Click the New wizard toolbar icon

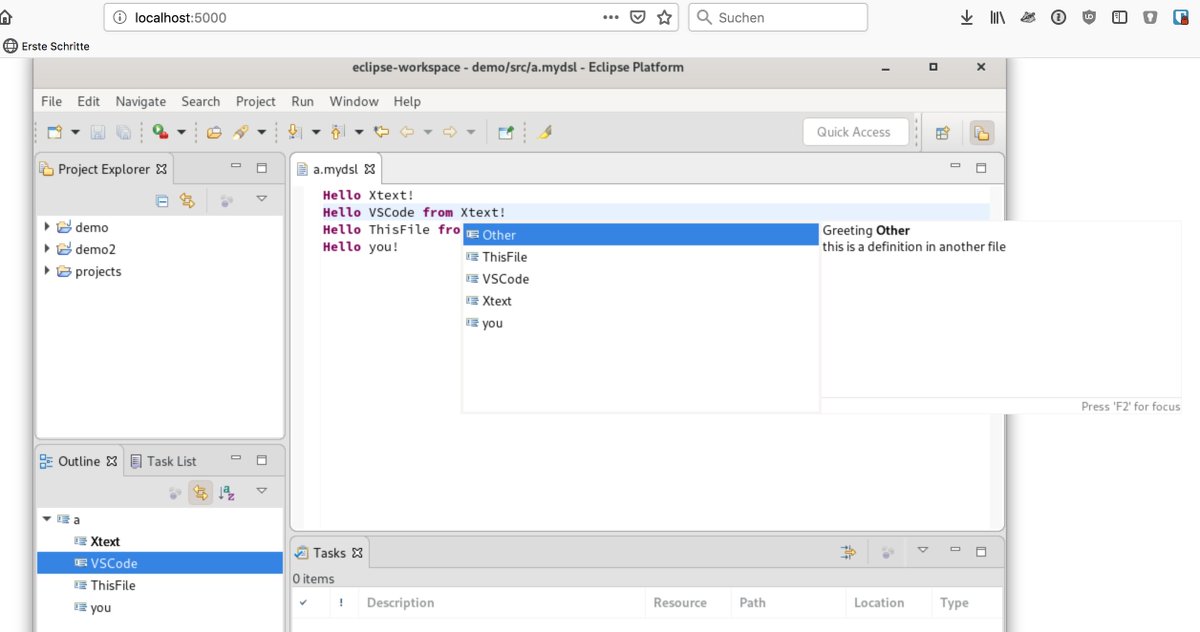click(x=54, y=132)
